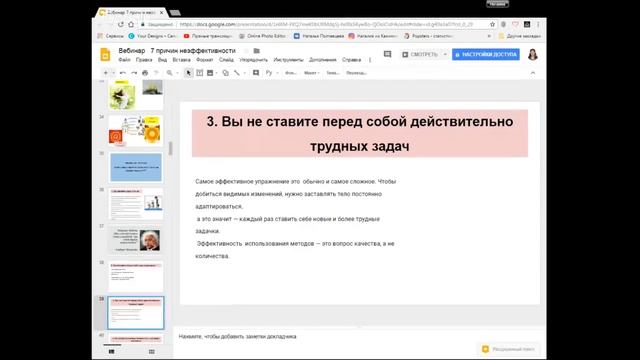
Task: Click the Тема theme button
Action: (333, 73)
